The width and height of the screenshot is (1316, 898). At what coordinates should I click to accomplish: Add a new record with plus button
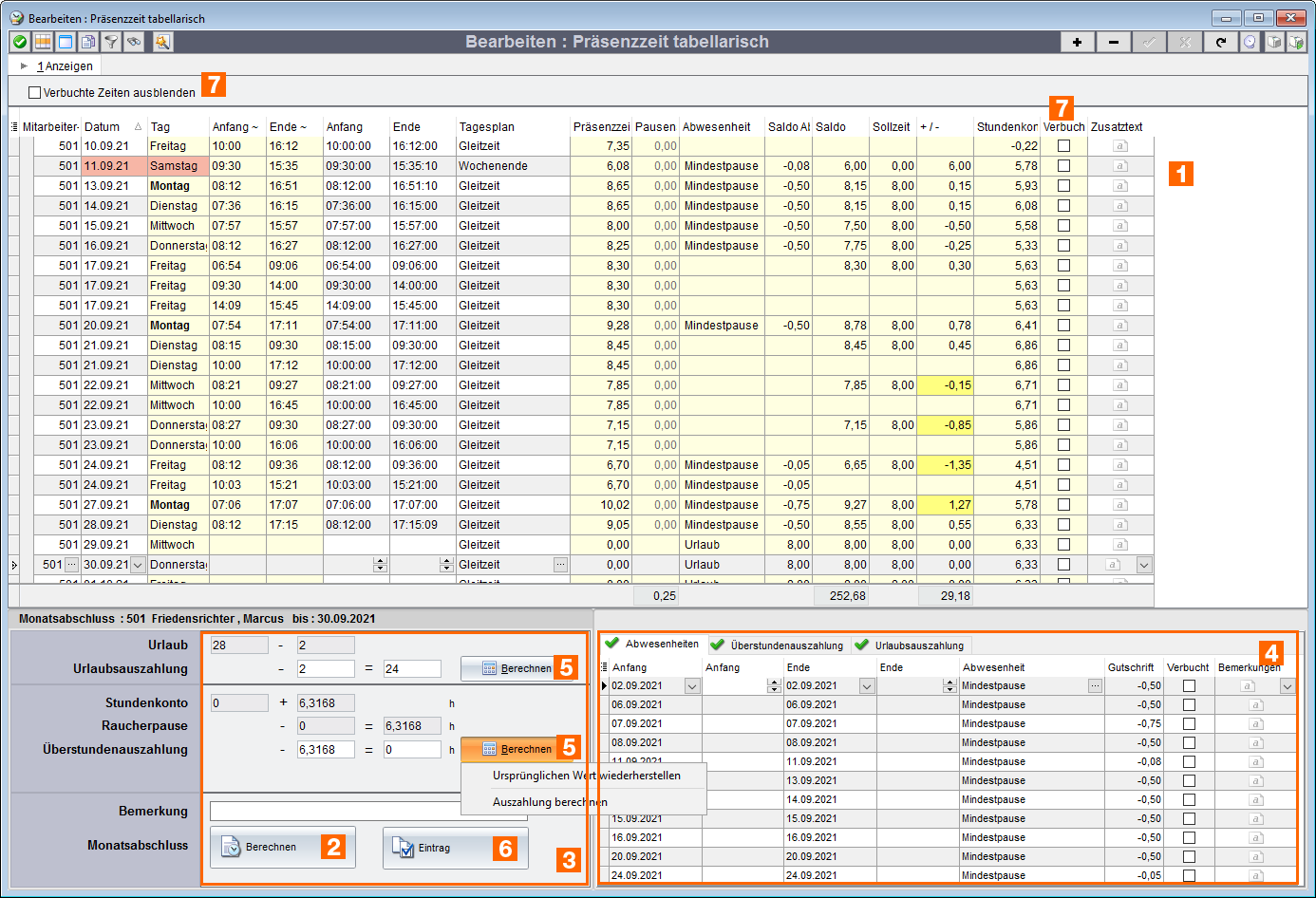(1077, 42)
